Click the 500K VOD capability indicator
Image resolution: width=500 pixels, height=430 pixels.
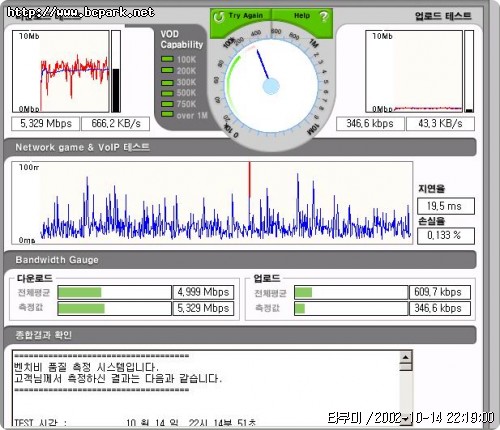click(x=167, y=93)
